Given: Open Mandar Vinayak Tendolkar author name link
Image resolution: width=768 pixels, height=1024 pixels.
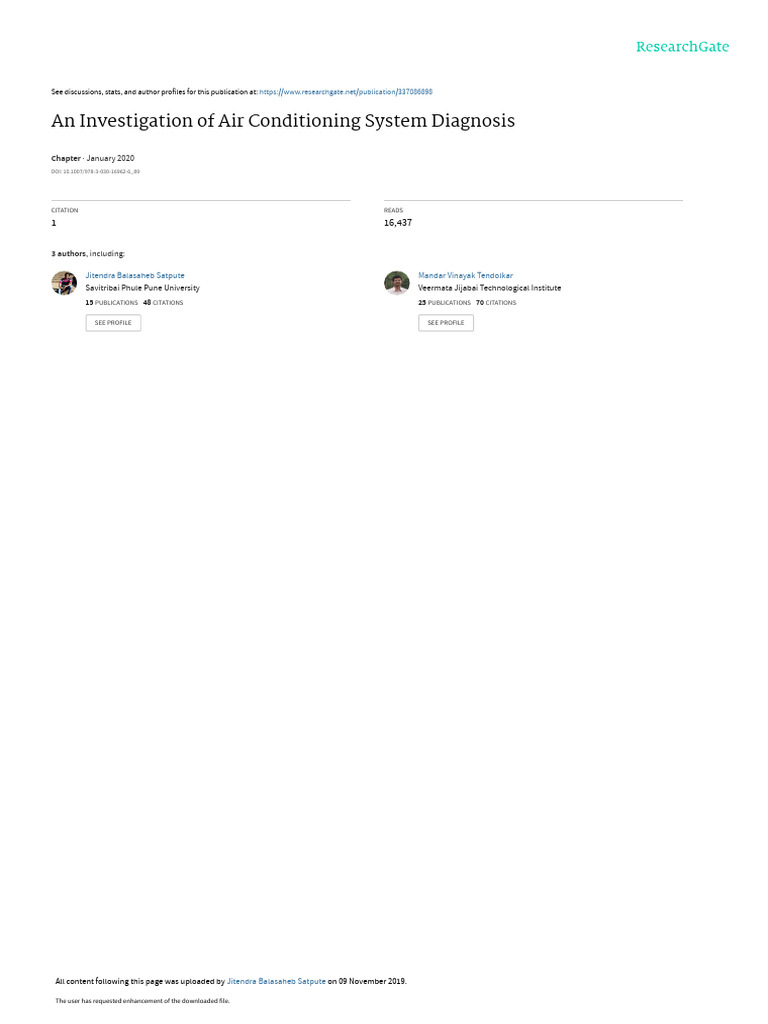Looking at the screenshot, I should [465, 276].
